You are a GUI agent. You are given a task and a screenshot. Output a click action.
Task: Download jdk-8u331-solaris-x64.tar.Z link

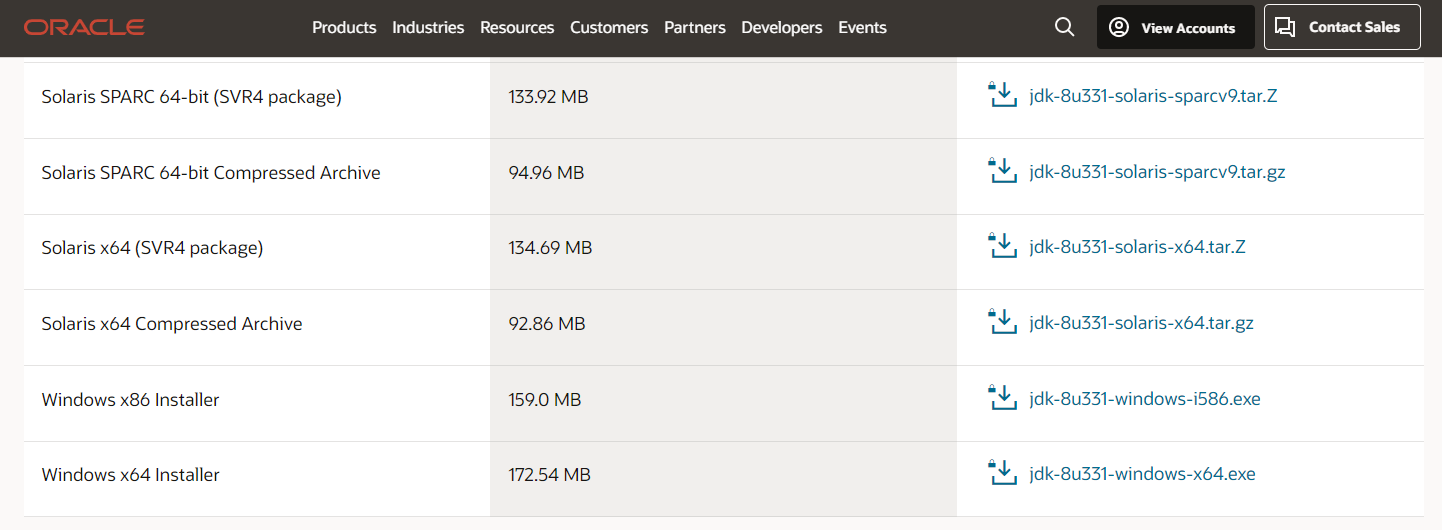tap(1137, 247)
